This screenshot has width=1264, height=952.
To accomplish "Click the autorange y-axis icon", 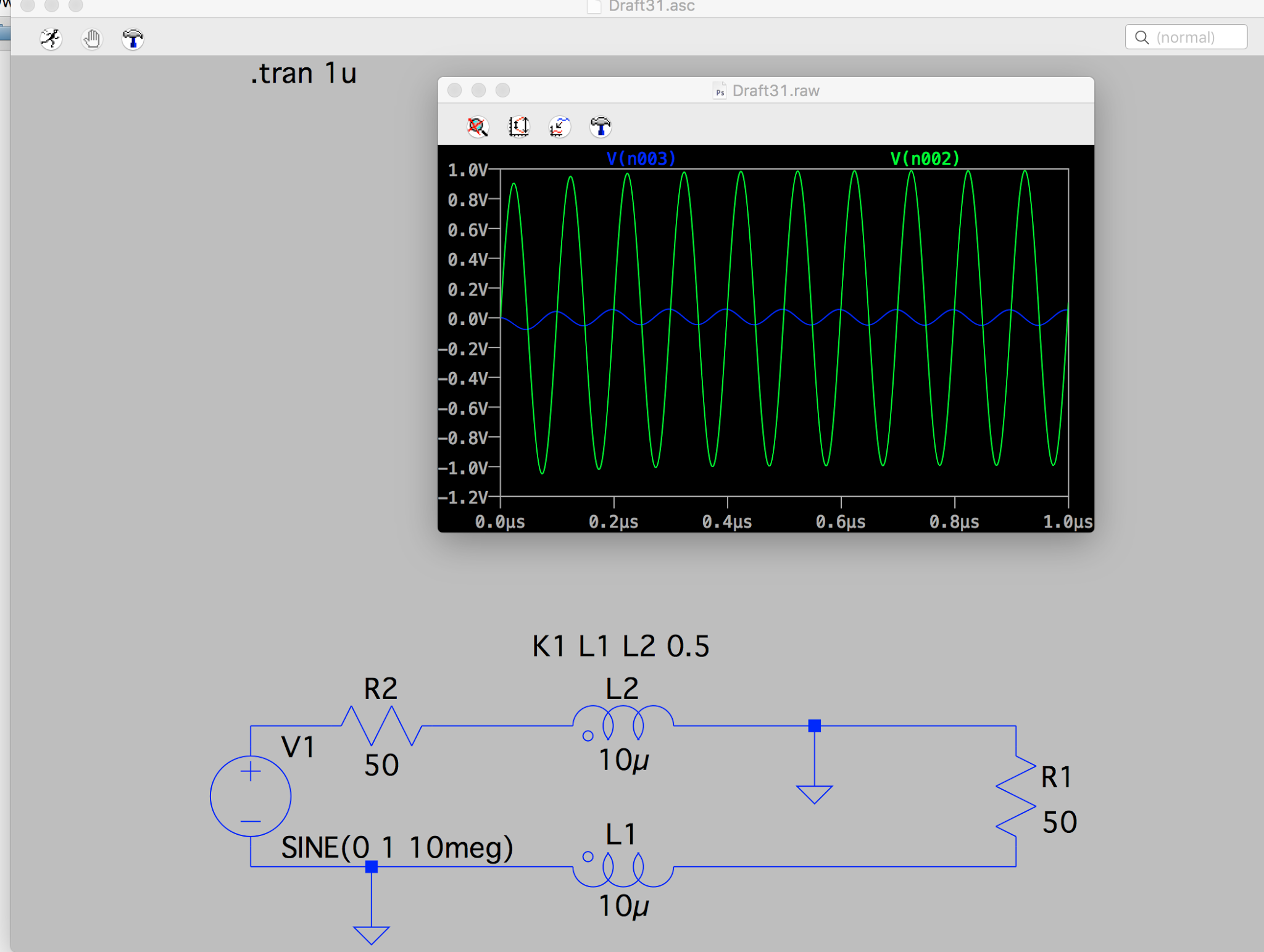I will 518,127.
